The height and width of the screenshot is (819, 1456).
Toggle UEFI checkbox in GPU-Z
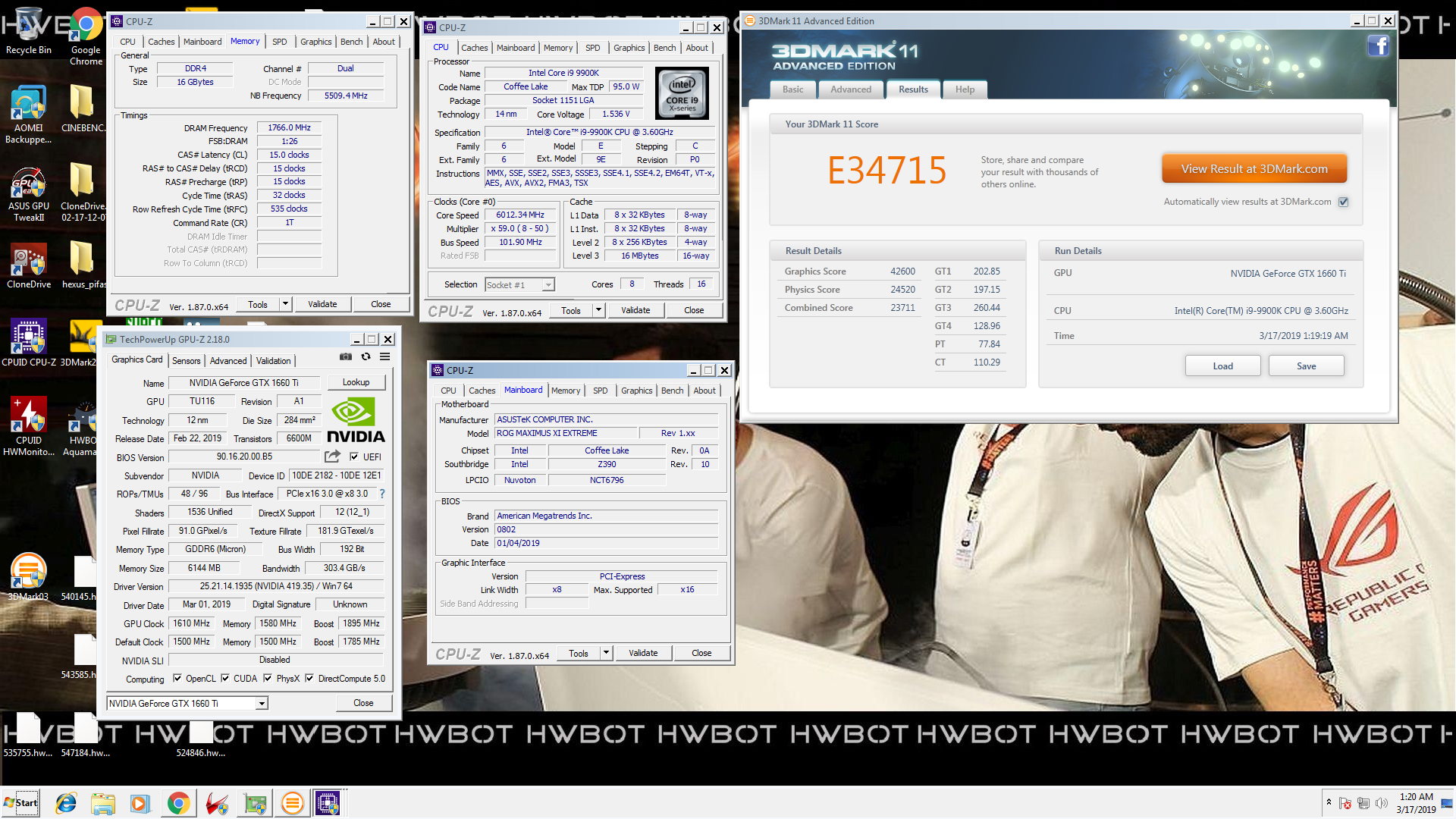pyautogui.click(x=353, y=457)
